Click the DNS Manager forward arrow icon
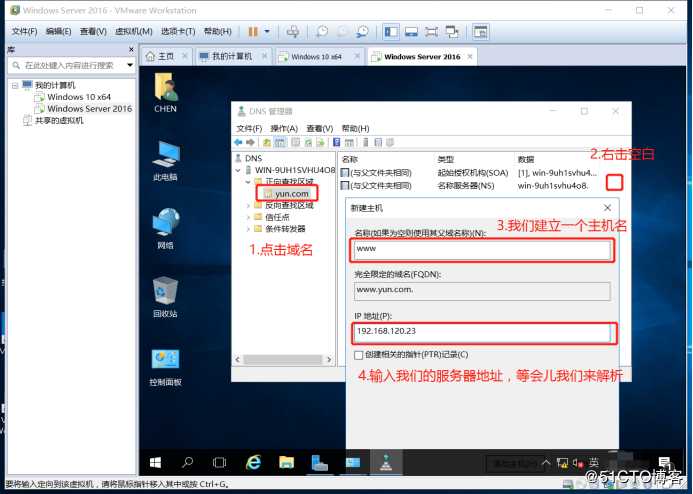 tap(250, 142)
